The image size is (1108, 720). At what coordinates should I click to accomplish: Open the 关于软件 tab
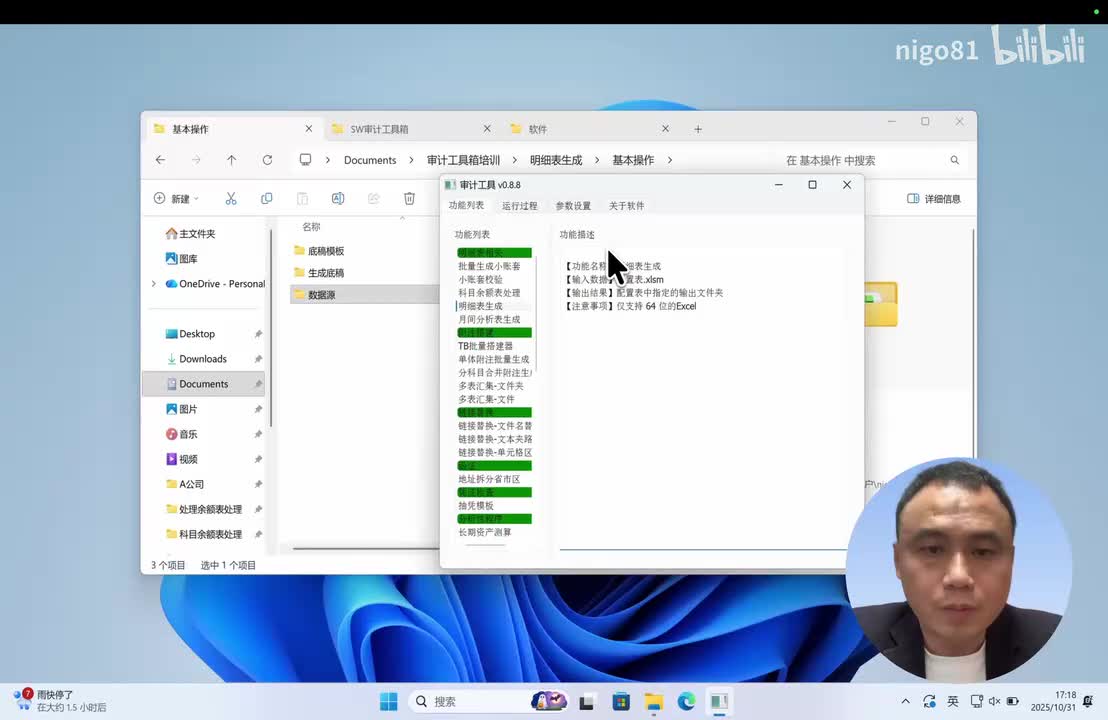pyautogui.click(x=627, y=206)
